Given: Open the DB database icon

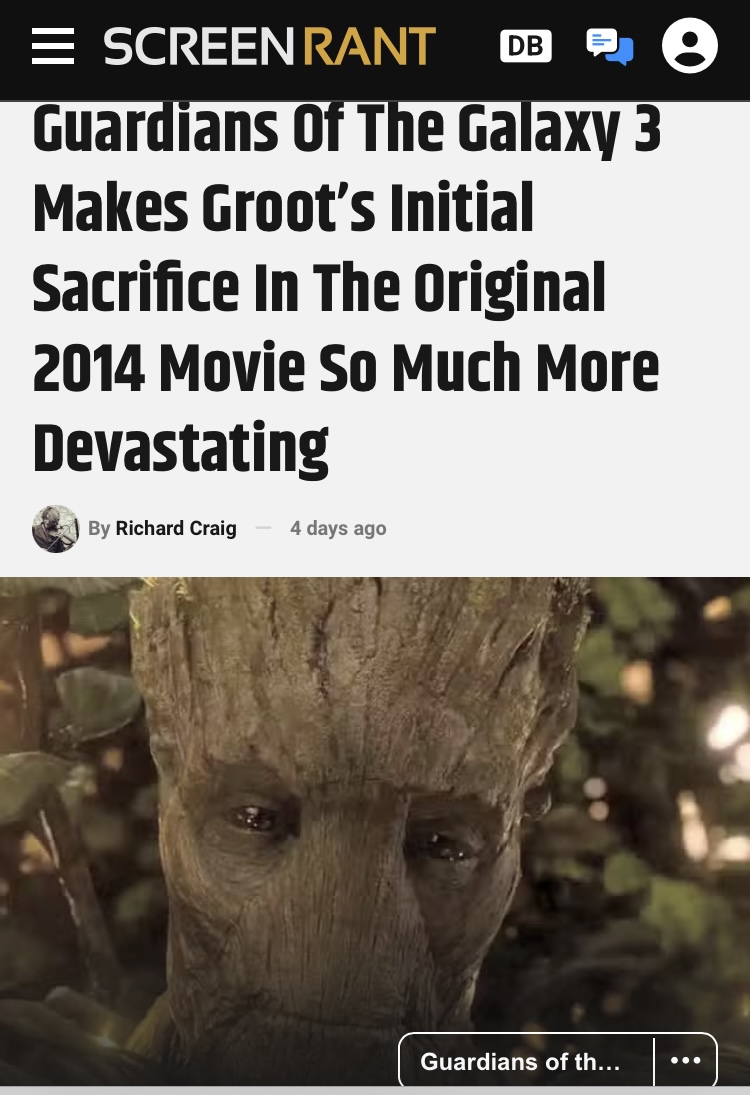Looking at the screenshot, I should (526, 46).
